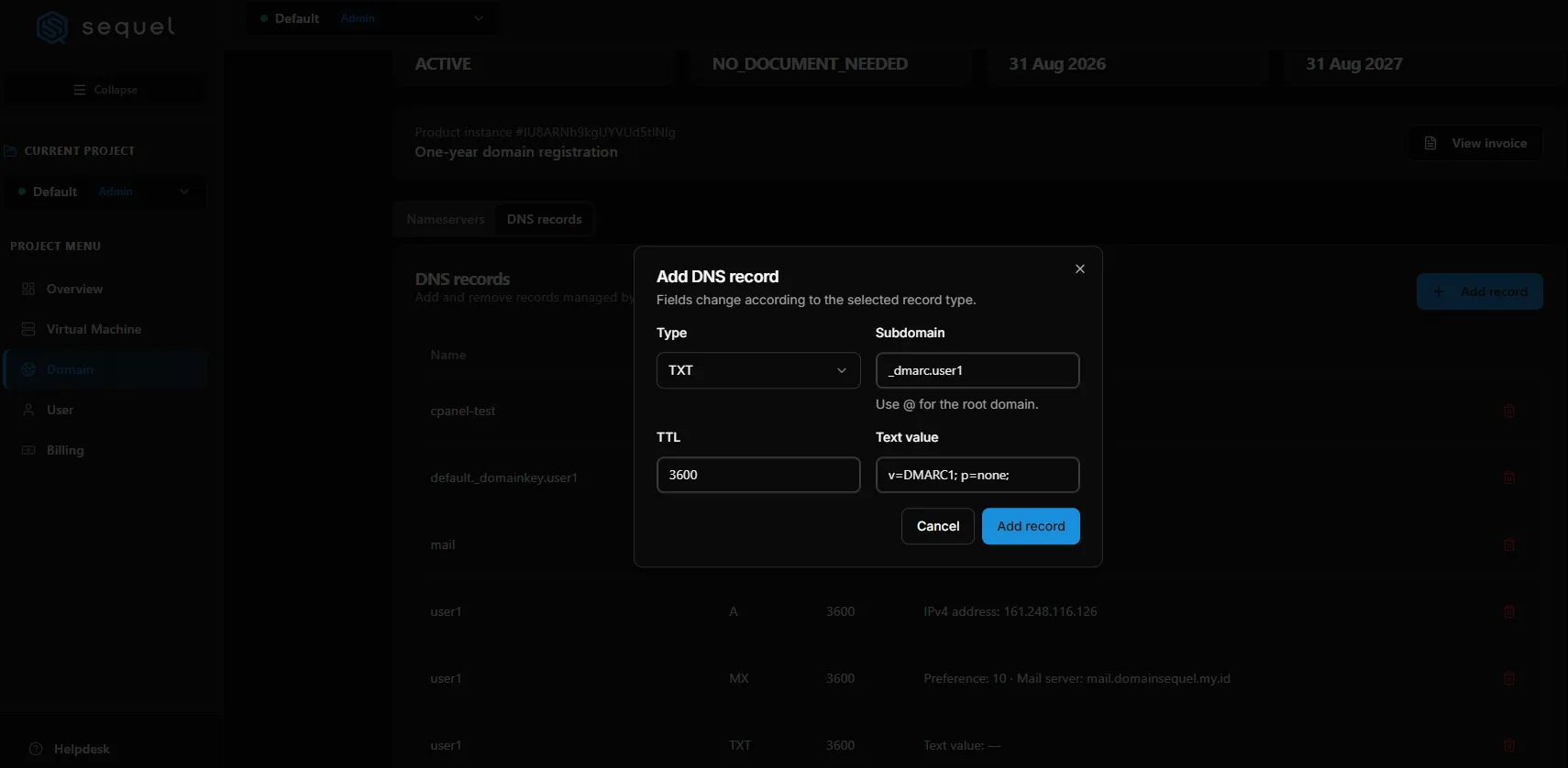Open the Type dropdown showing TXT
Viewport: 1568px width, 768px height.
click(758, 370)
